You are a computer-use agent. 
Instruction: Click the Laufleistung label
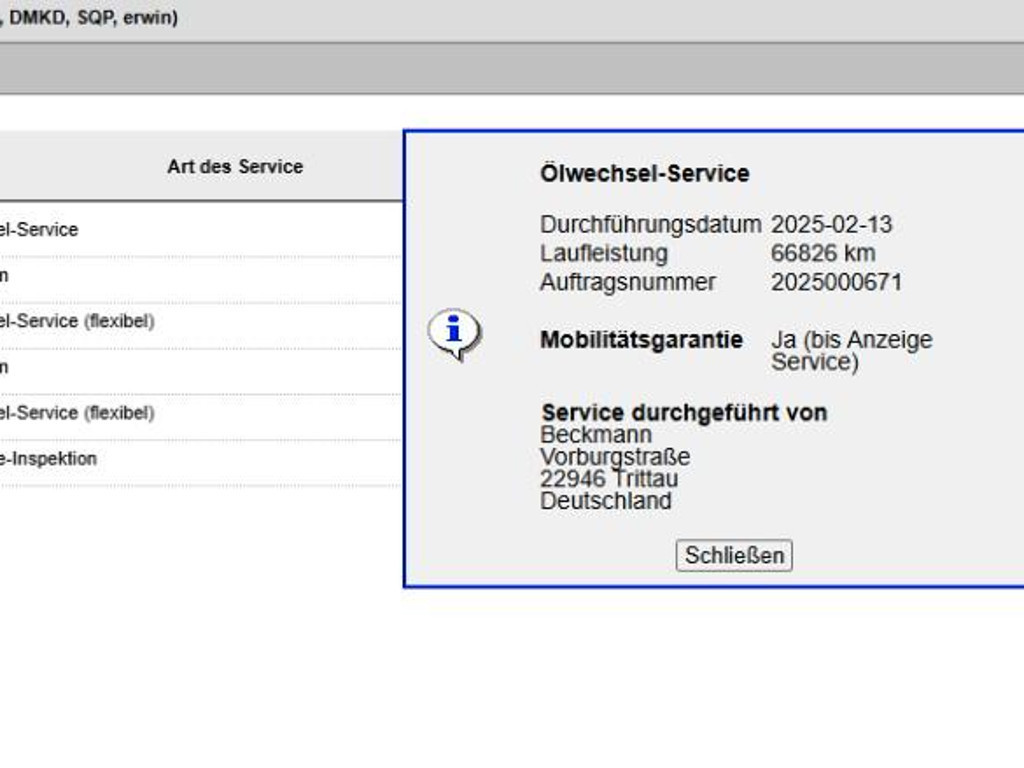pos(603,253)
